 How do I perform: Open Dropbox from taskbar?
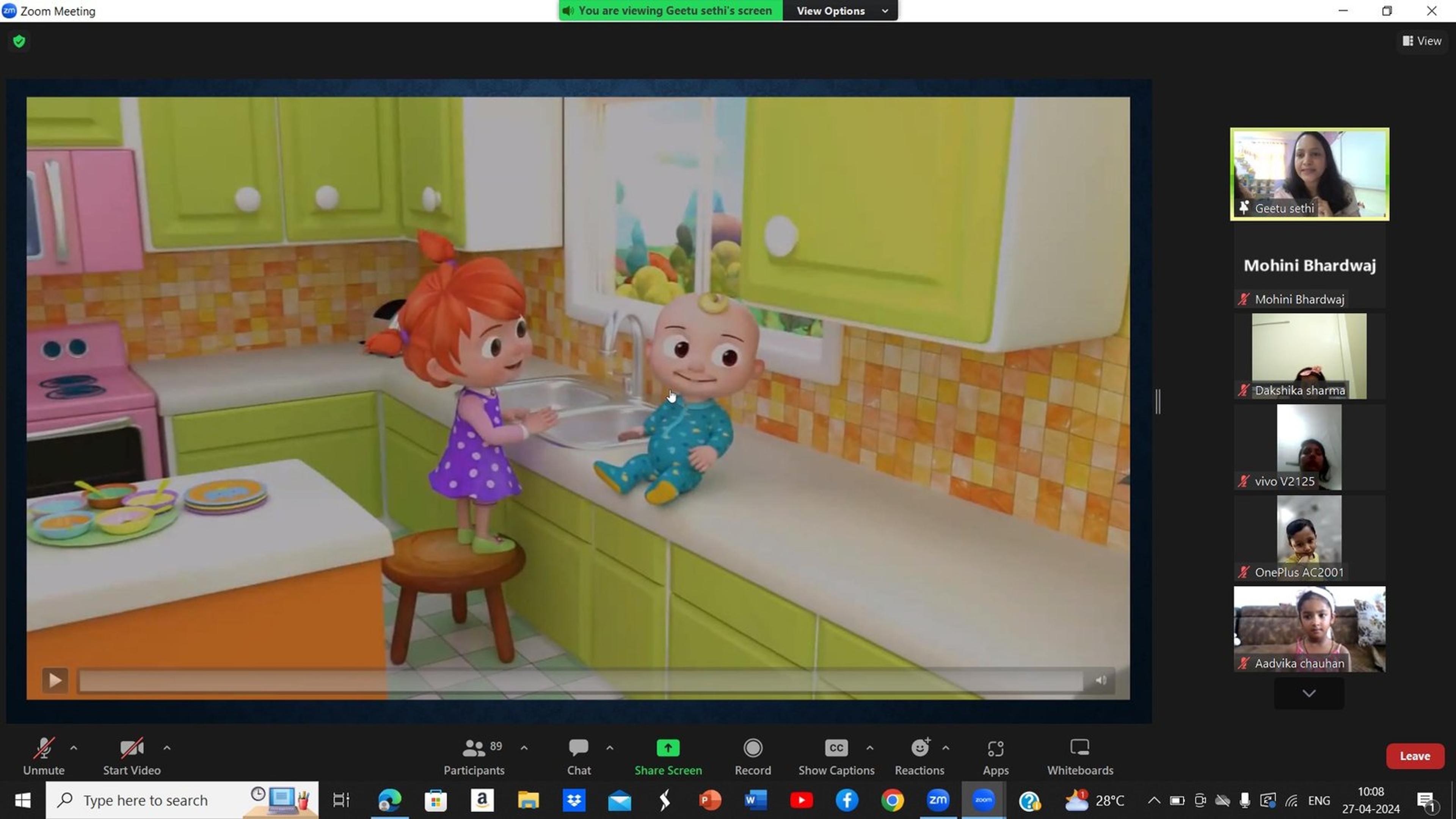click(574, 800)
